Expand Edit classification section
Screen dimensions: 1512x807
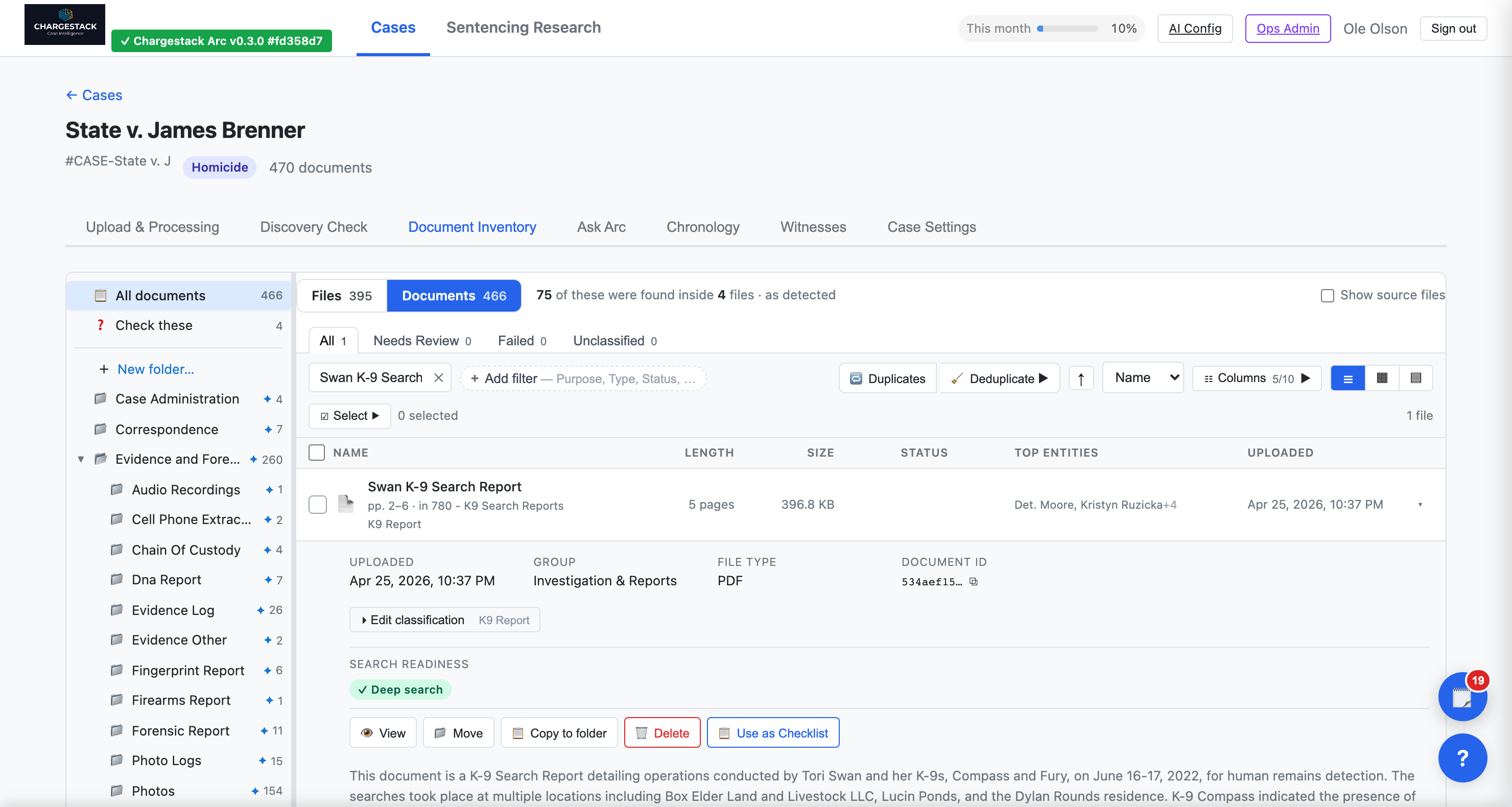pos(444,620)
